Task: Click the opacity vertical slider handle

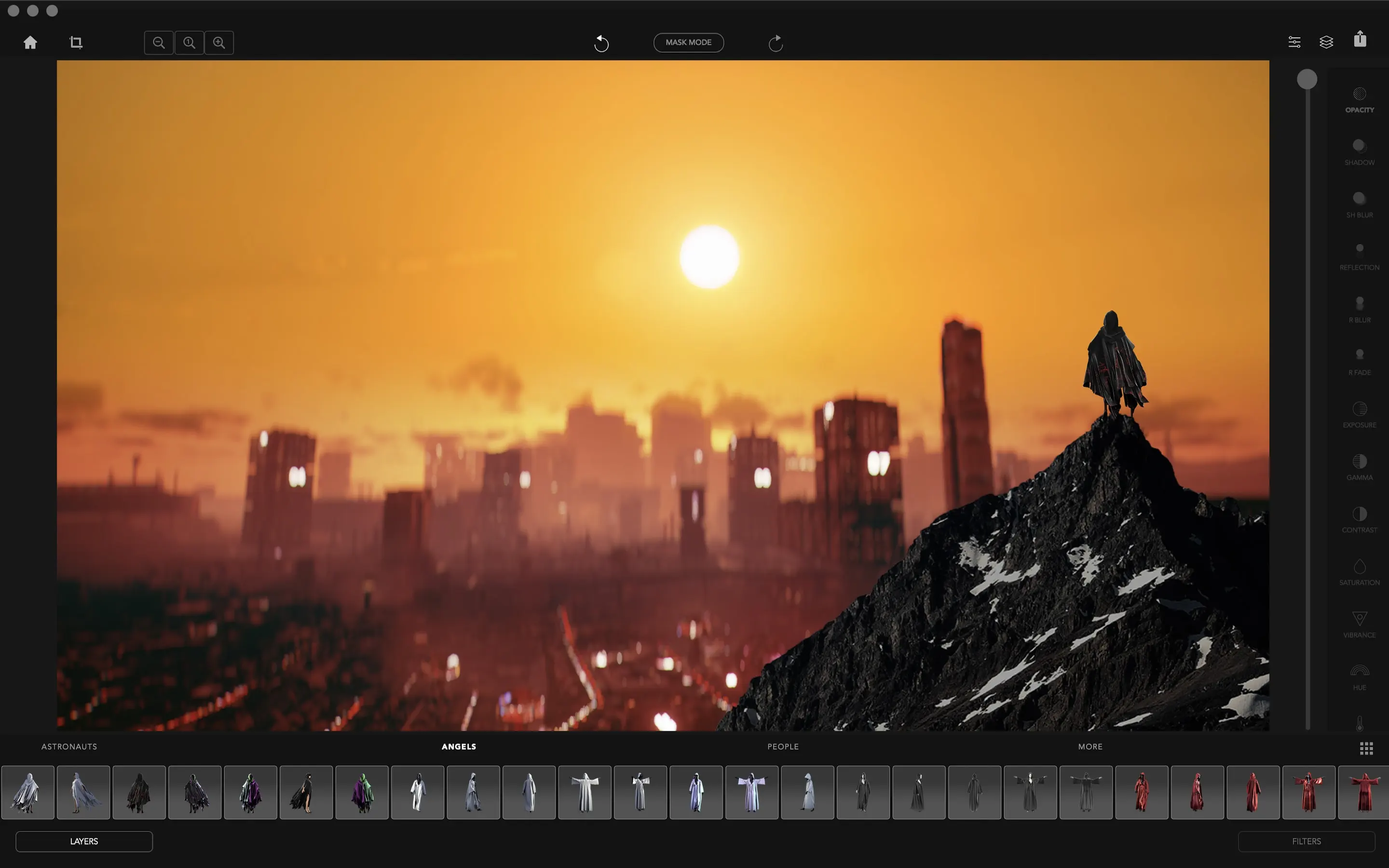Action: (1307, 79)
